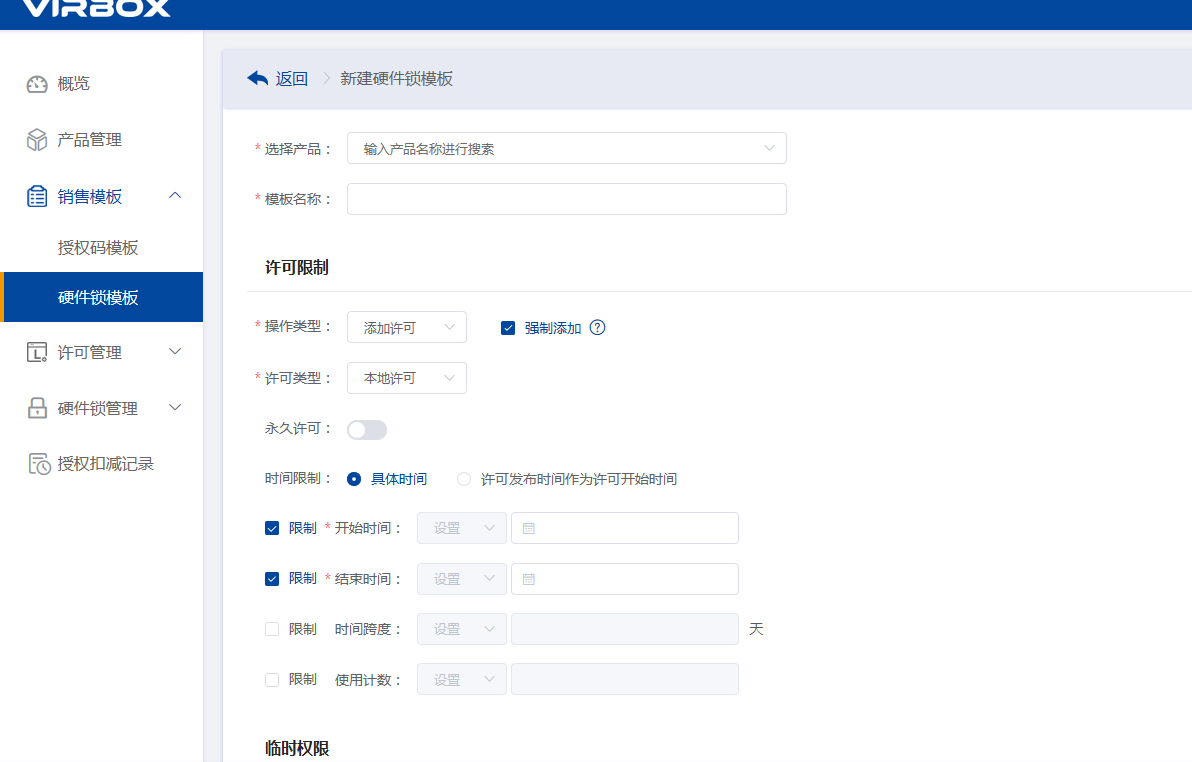Screen dimensions: 1192x762
Task: Uncheck the 限制 checkbox for 开始时间
Action: tap(271, 529)
